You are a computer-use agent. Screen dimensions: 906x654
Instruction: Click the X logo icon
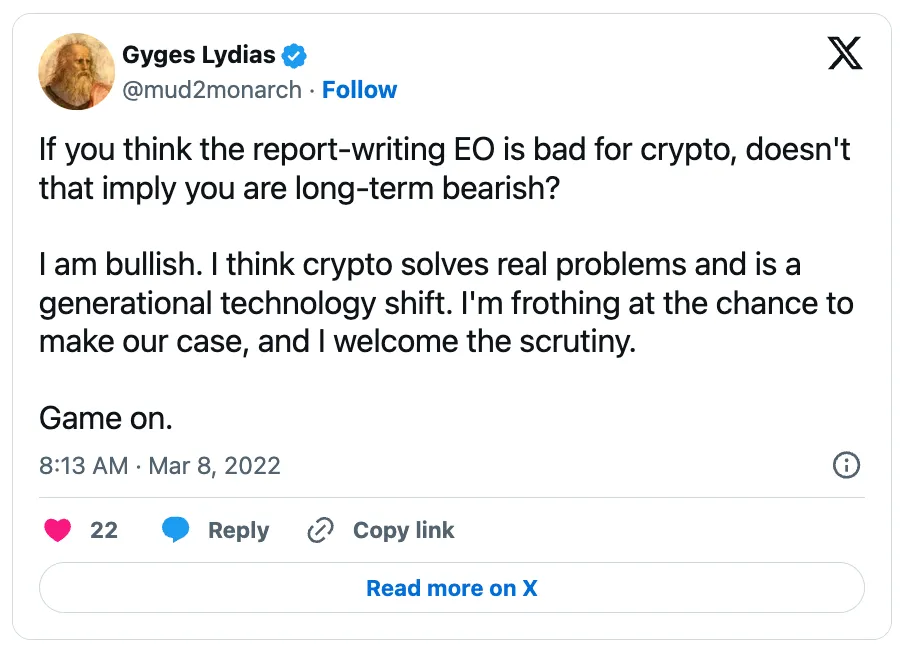pyautogui.click(x=845, y=54)
